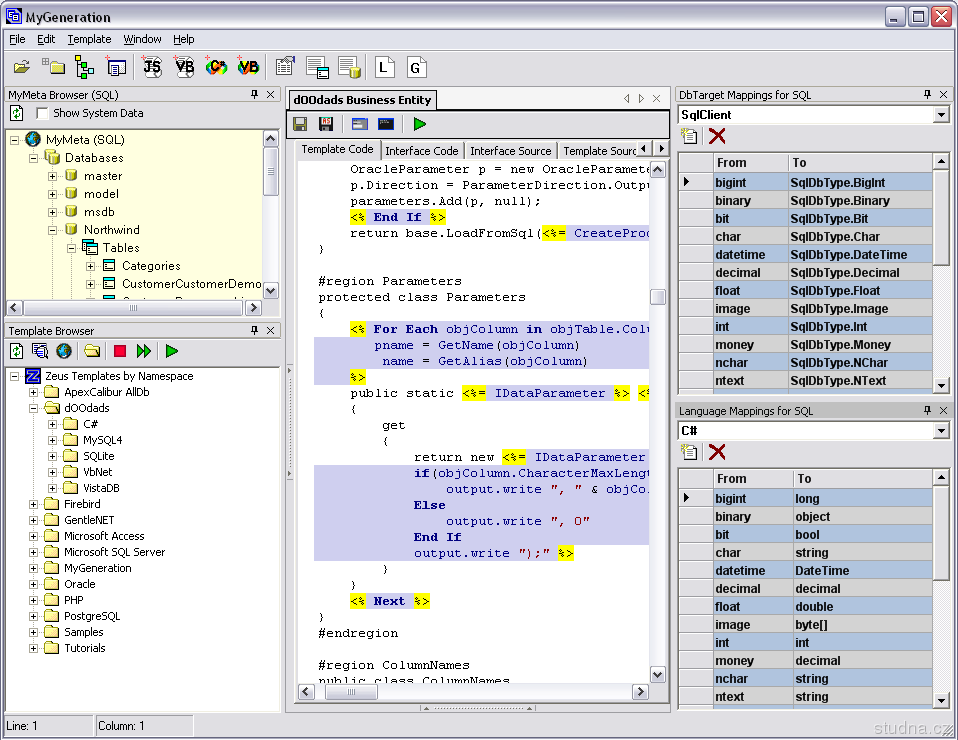The height and width of the screenshot is (740, 958).
Task: Click the new C# template icon
Action: coord(216,67)
